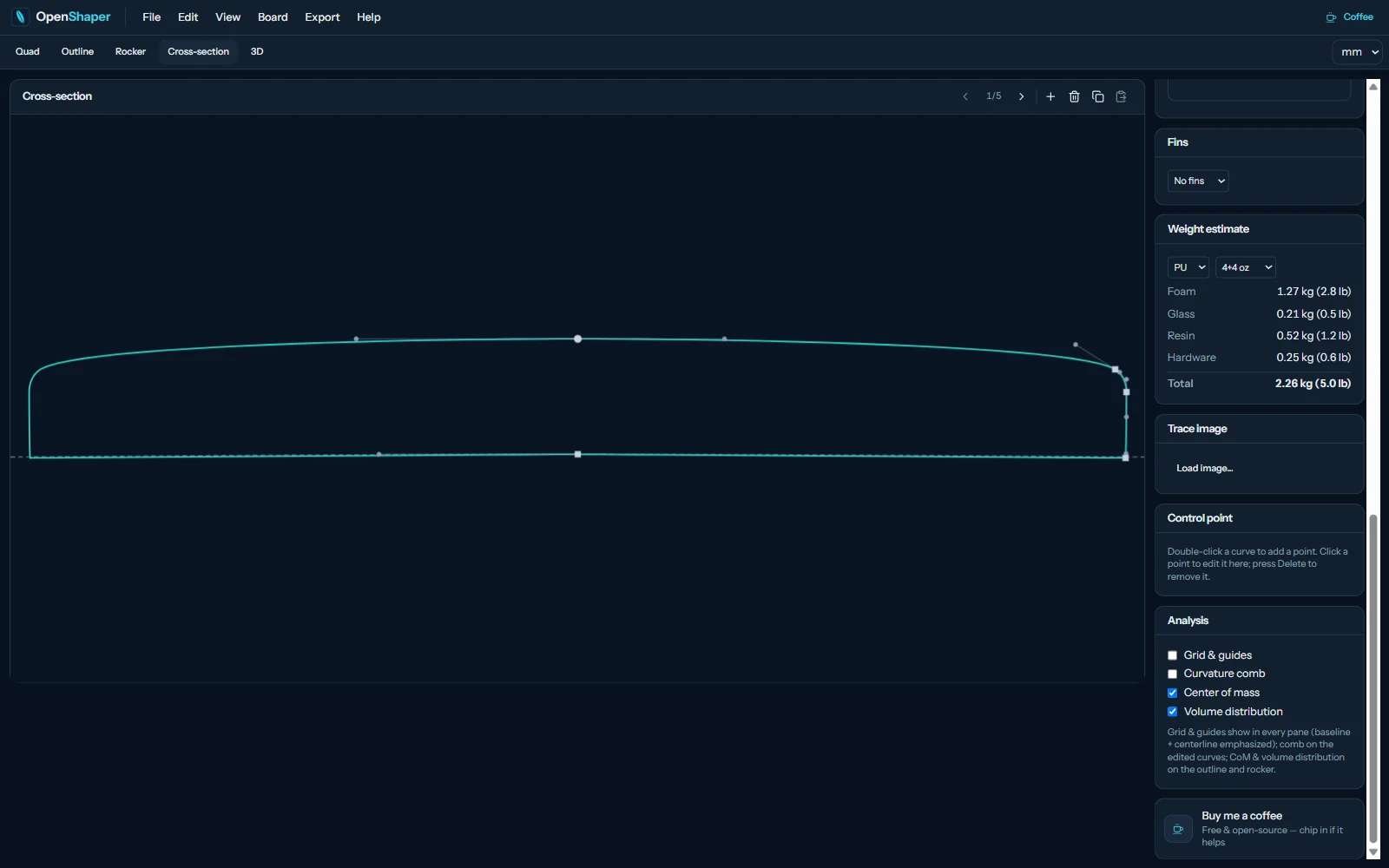The height and width of the screenshot is (868, 1389).
Task: Click the Load image... button
Action: click(1204, 469)
